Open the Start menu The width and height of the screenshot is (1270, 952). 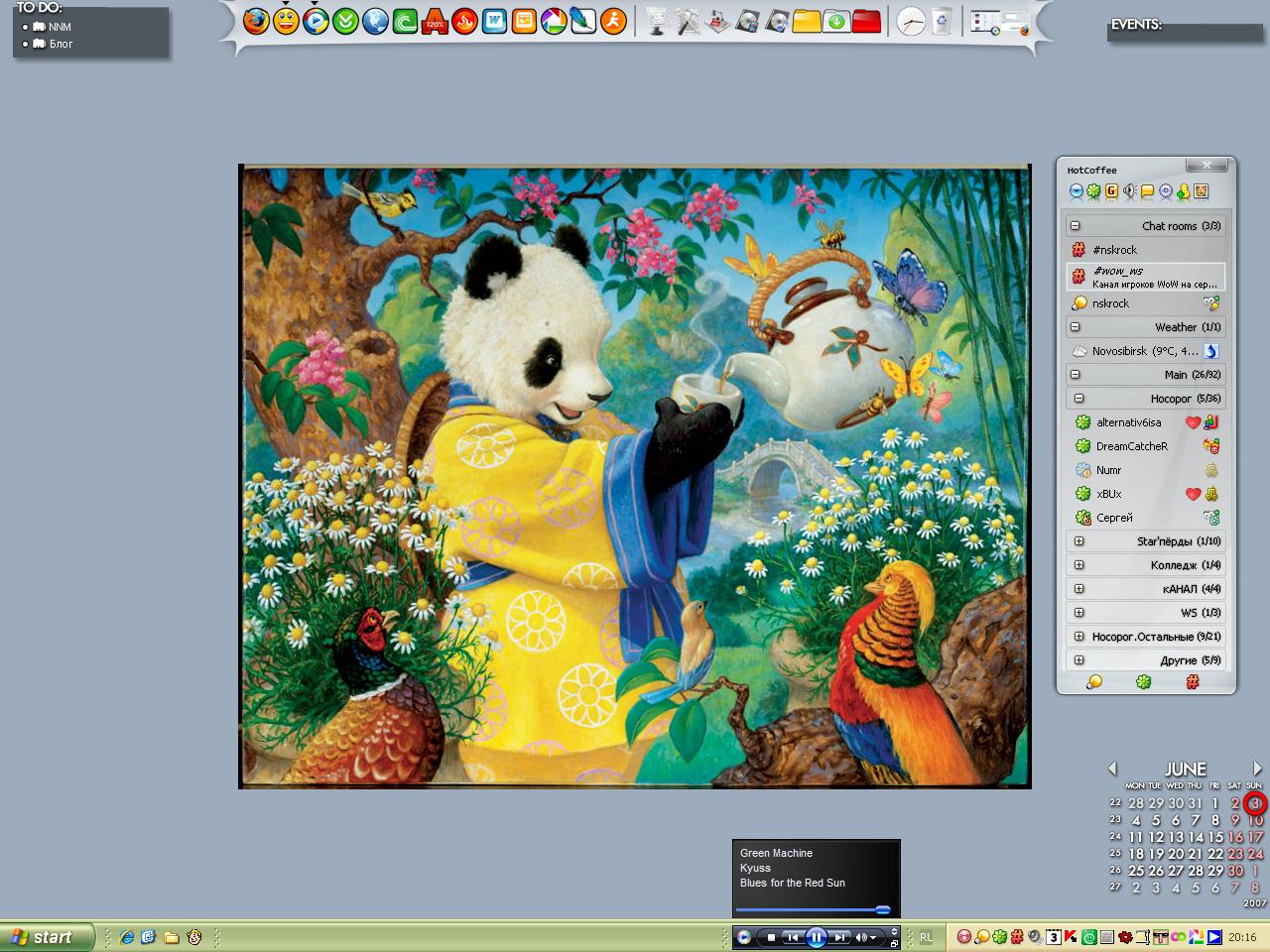(47, 937)
